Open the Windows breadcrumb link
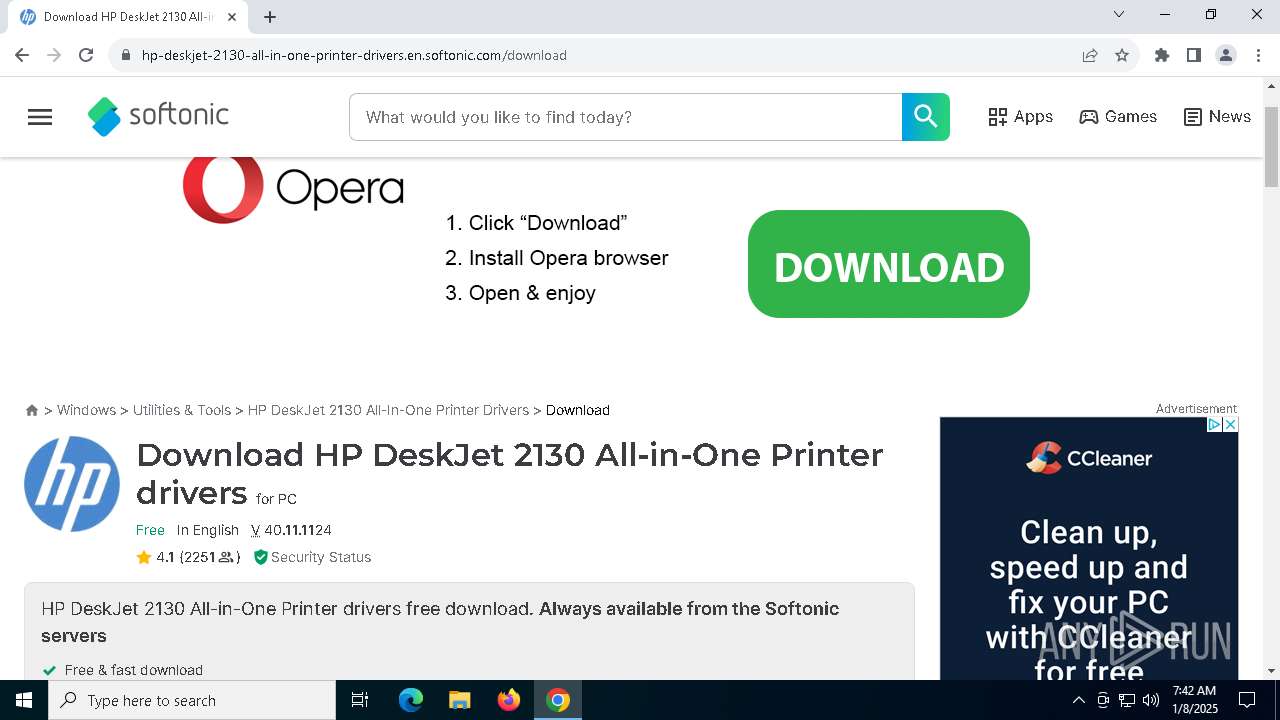This screenshot has height=720, width=1280. click(x=86, y=410)
